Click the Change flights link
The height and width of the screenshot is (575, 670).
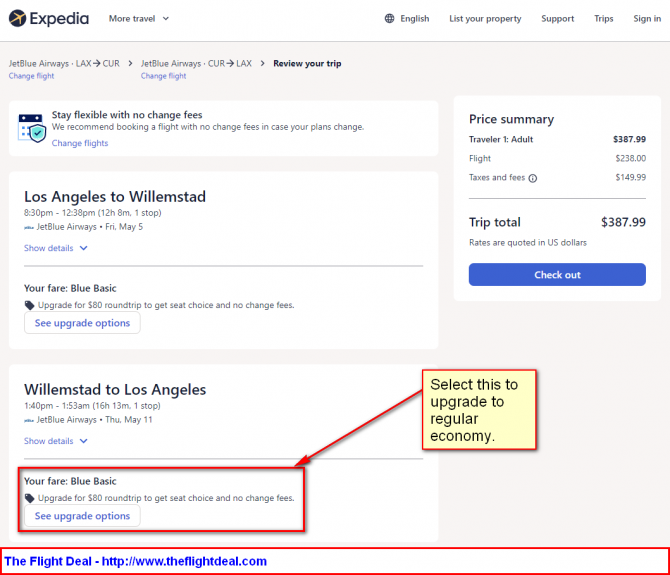click(80, 143)
